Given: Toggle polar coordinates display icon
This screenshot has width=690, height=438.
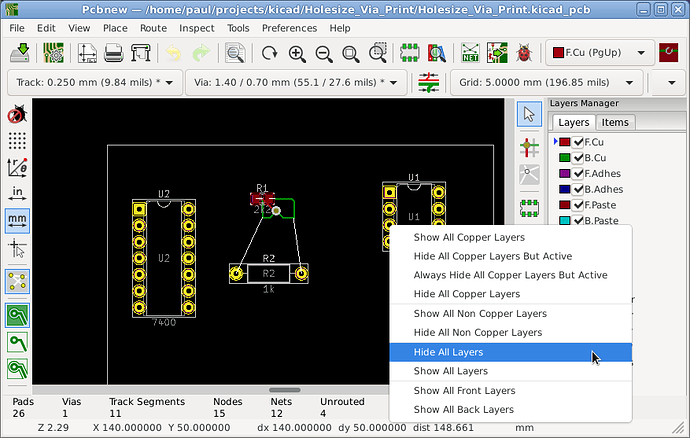Looking at the screenshot, I should 17,168.
